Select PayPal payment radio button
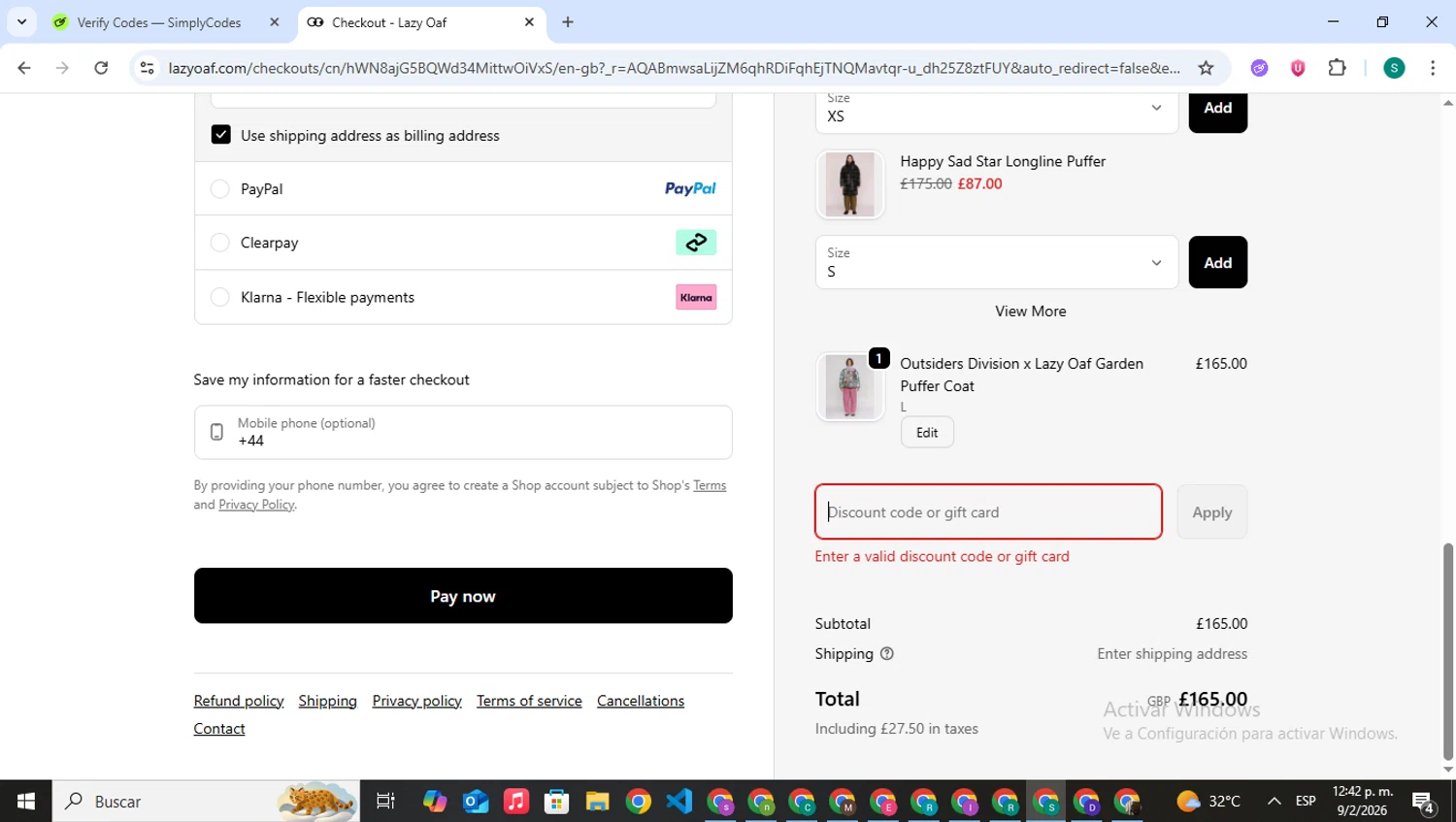1456x822 pixels. (x=220, y=188)
